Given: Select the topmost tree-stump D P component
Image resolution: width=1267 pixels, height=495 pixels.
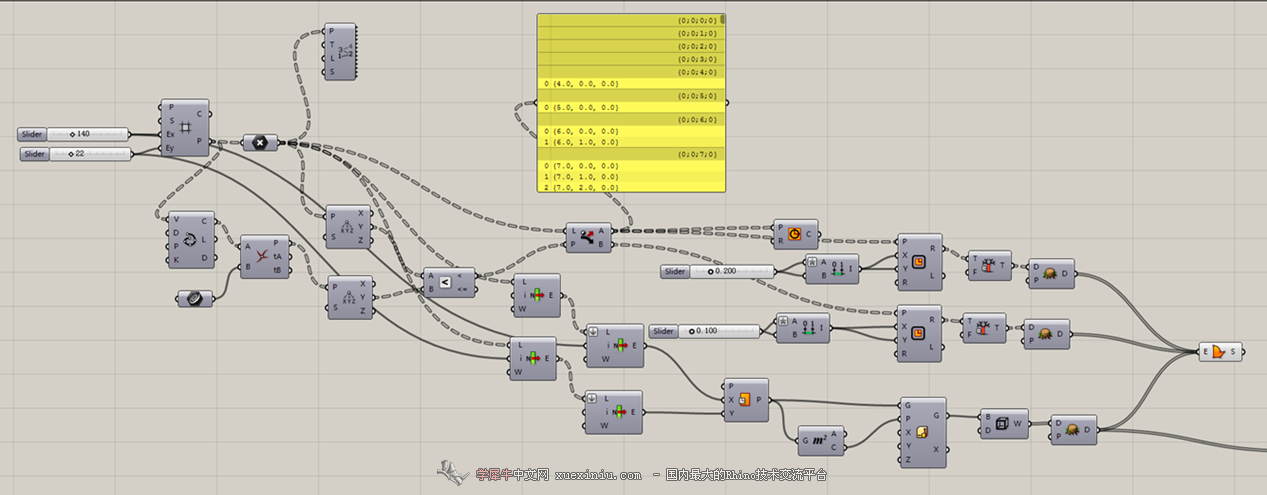Looking at the screenshot, I should [x=1052, y=273].
